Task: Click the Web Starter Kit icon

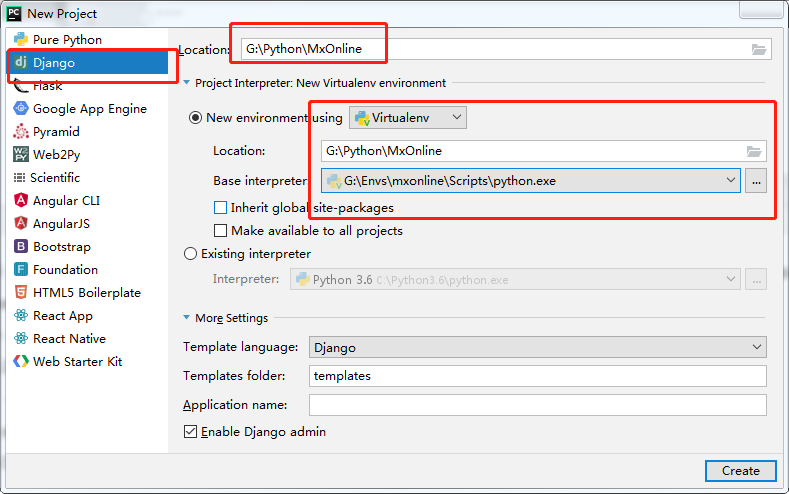Action: pos(21,361)
